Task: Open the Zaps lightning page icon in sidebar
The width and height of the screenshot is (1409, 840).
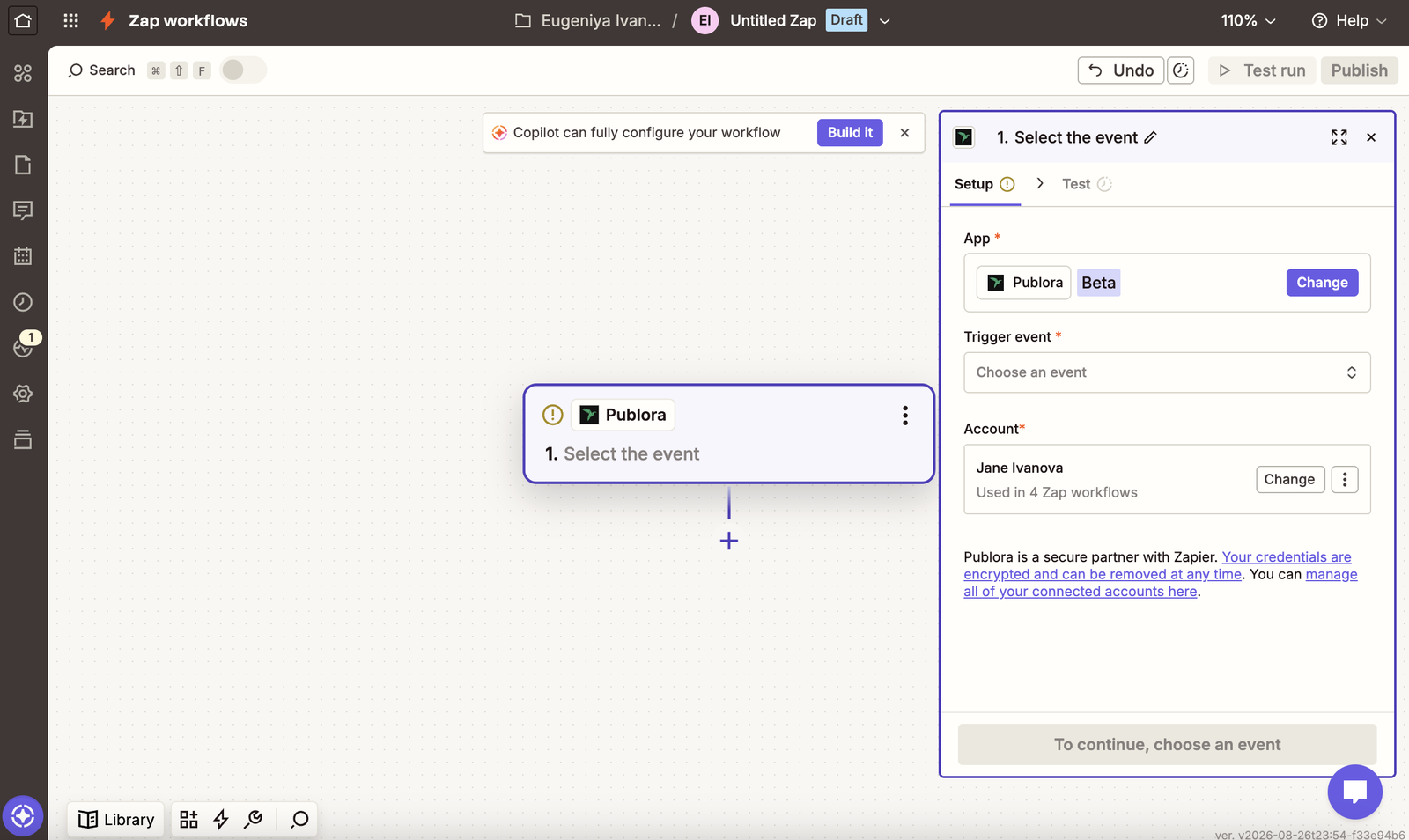Action: [x=23, y=119]
